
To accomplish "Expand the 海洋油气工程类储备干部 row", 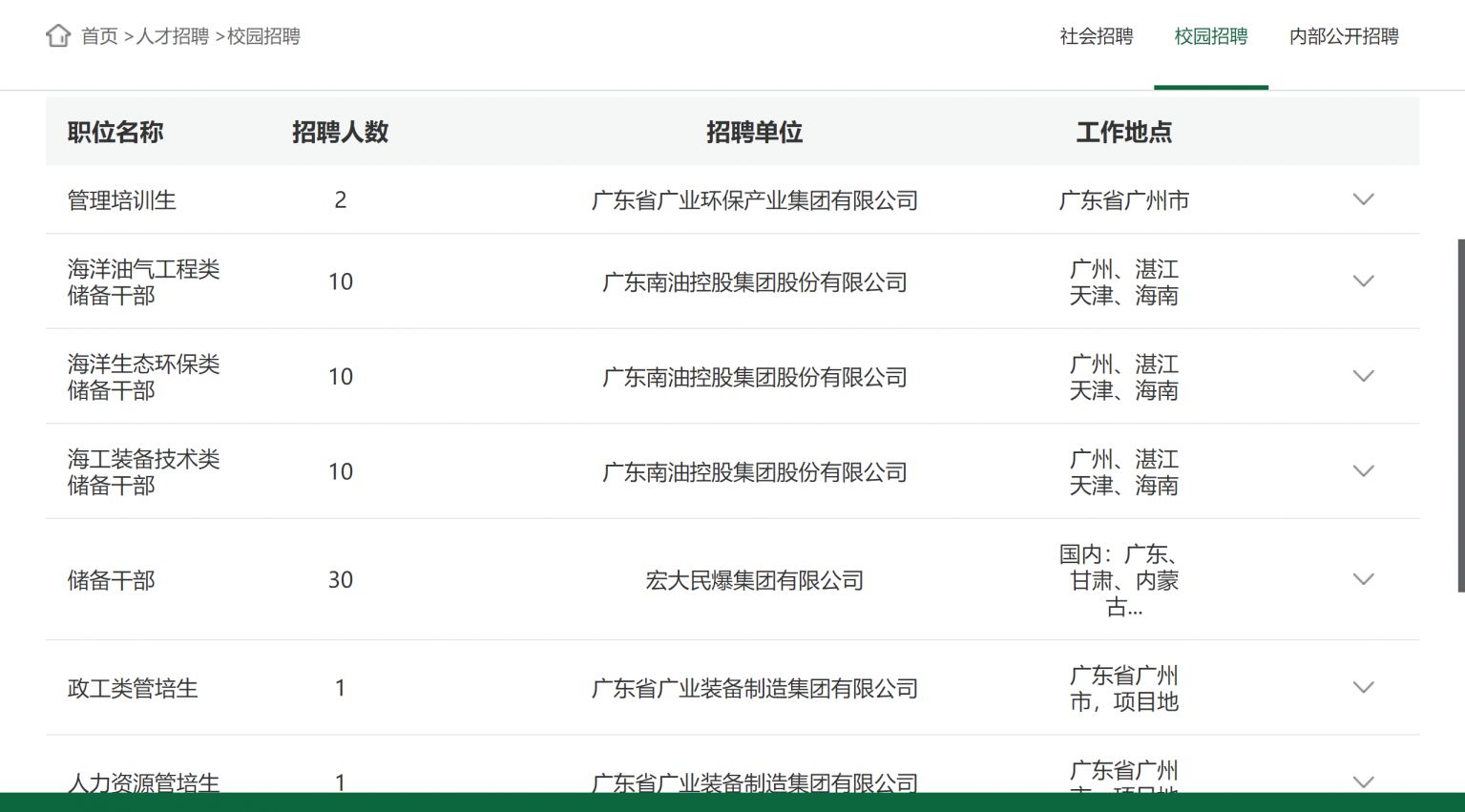I will pyautogui.click(x=1364, y=281).
